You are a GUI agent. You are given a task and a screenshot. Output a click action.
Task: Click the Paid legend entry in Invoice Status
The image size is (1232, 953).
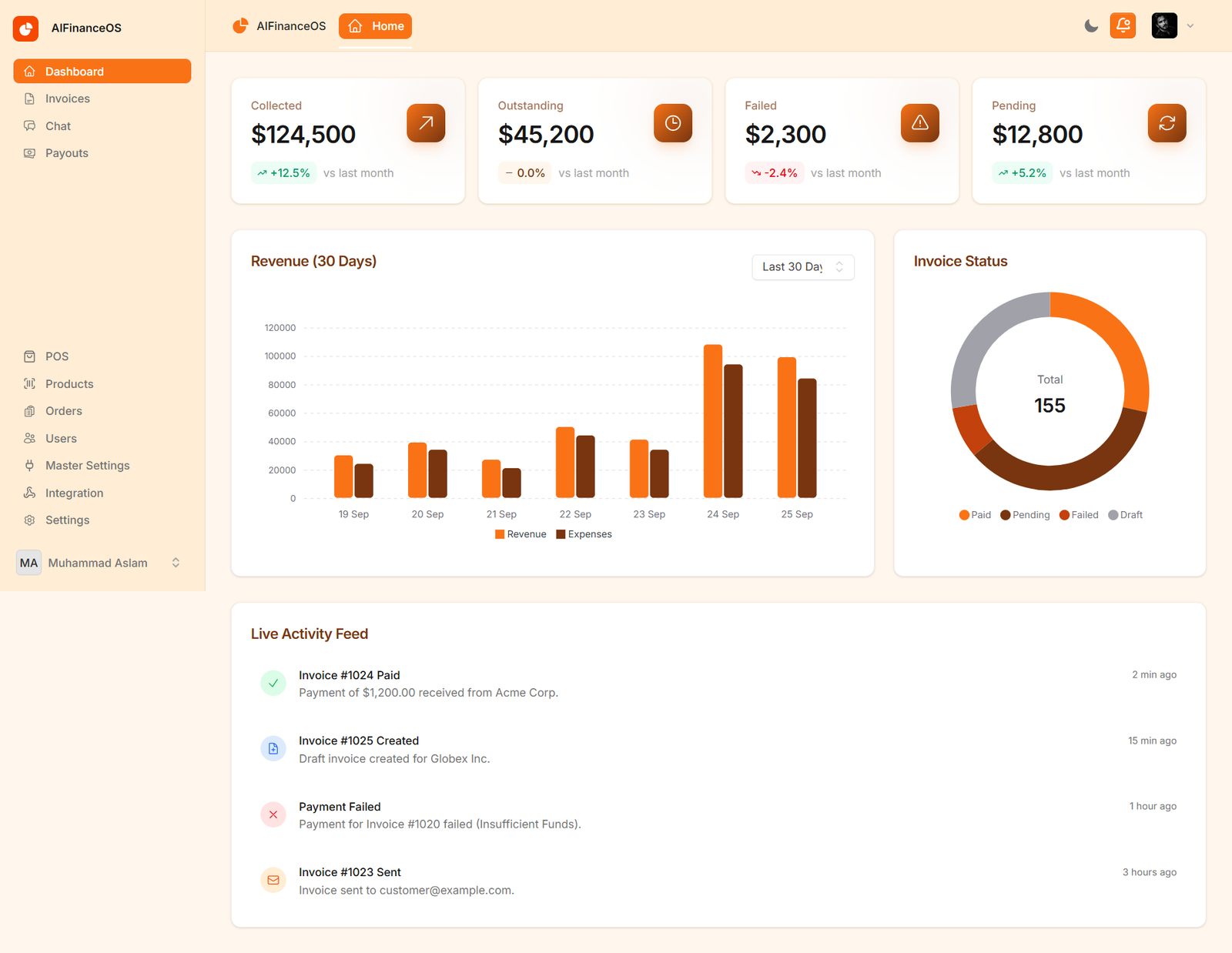pyautogui.click(x=975, y=515)
